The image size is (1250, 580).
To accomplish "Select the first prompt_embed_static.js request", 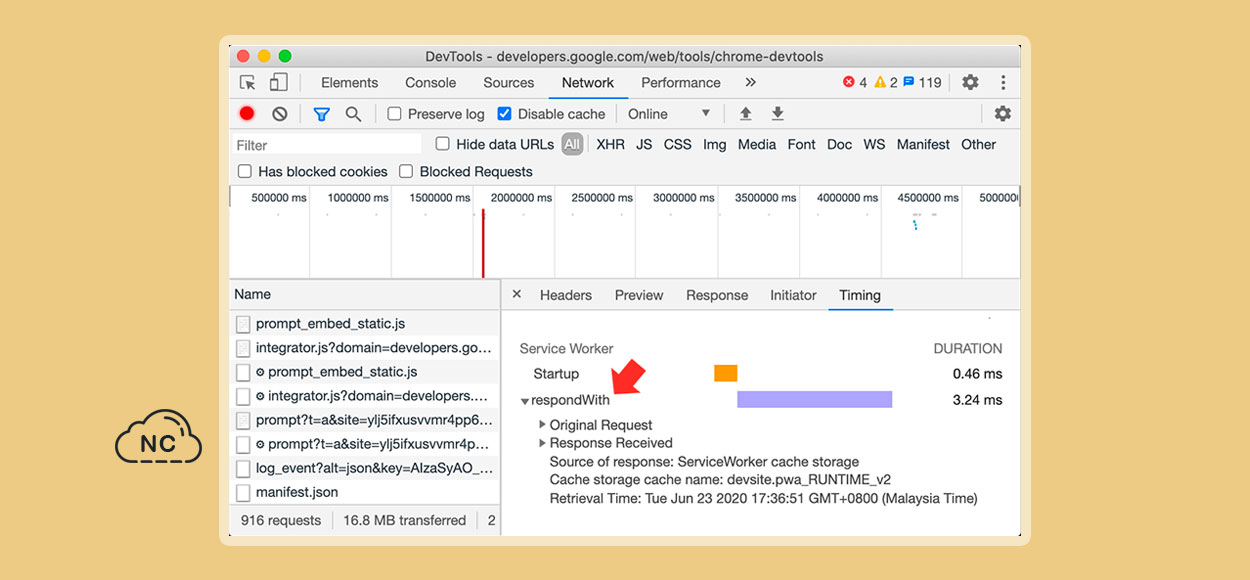I will (x=365, y=324).
